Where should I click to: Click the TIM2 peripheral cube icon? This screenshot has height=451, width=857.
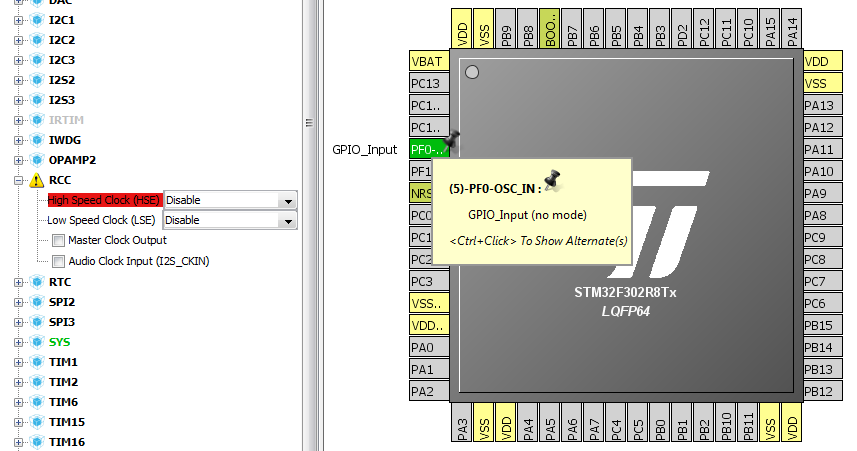click(37, 382)
